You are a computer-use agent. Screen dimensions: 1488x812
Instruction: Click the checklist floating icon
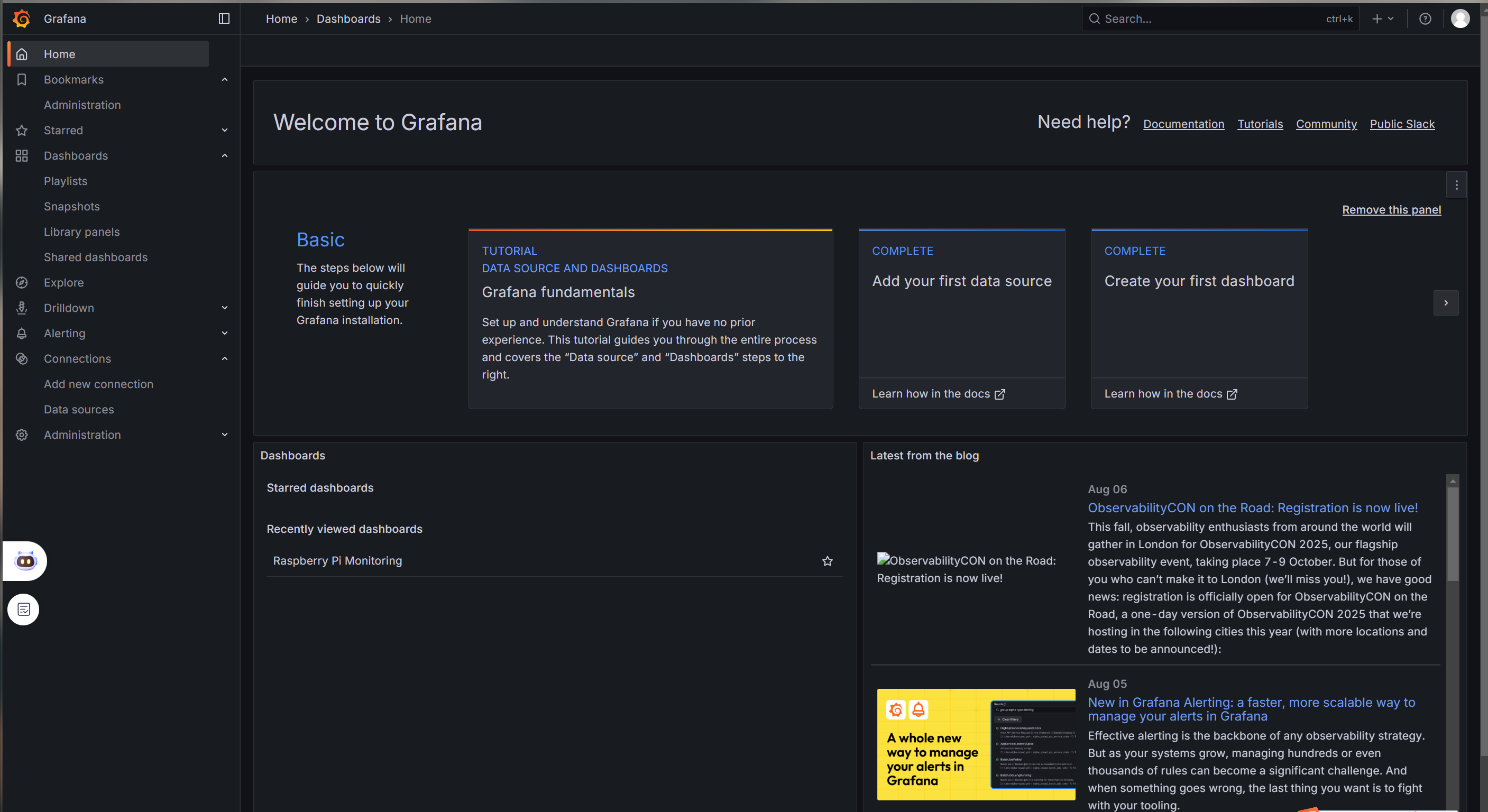click(x=24, y=608)
